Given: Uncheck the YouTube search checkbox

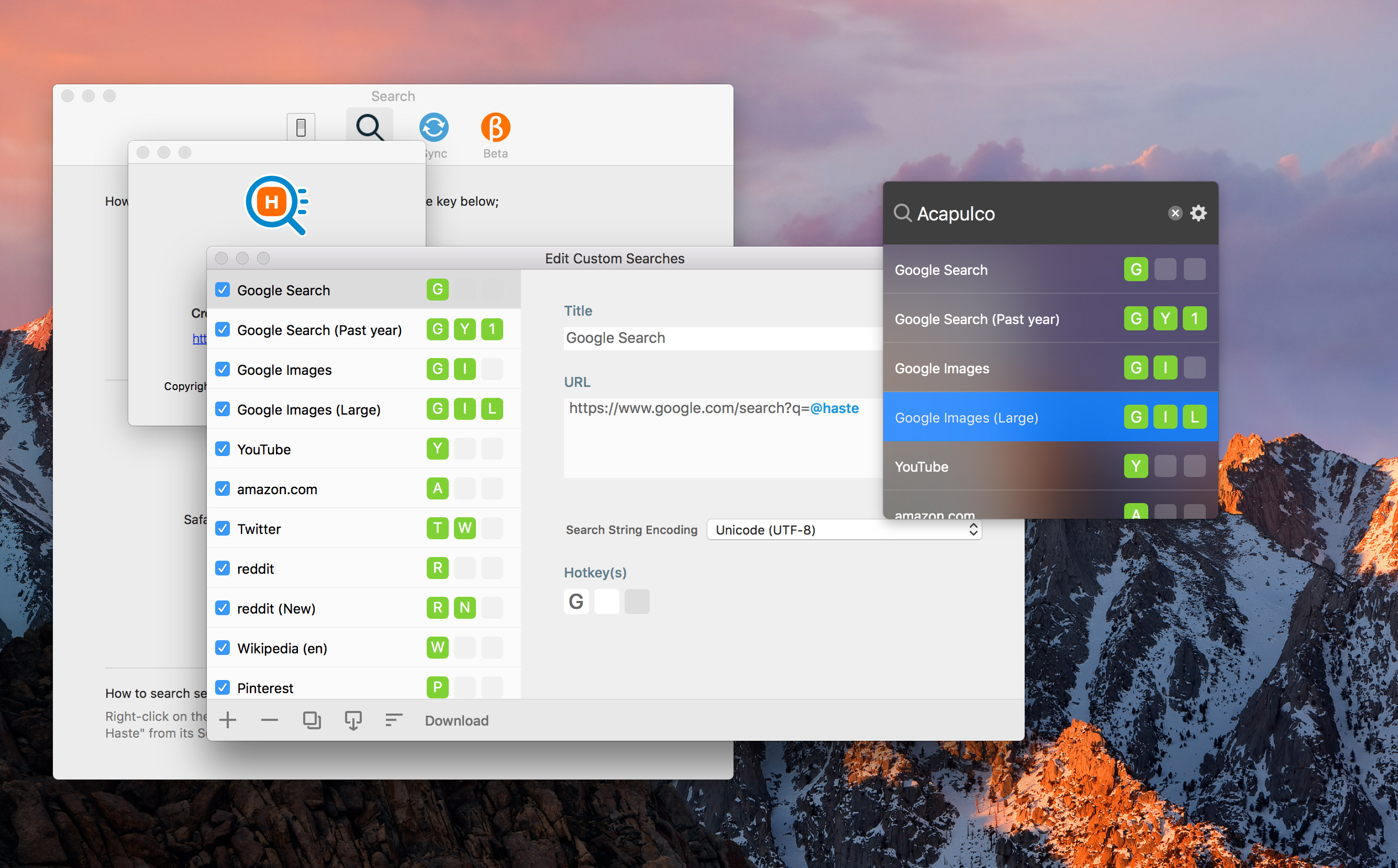Looking at the screenshot, I should tap(223, 449).
